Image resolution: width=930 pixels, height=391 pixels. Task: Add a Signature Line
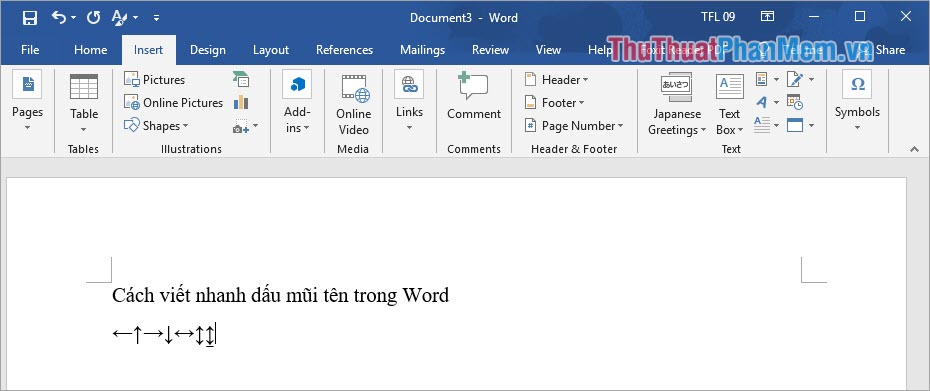pos(800,79)
